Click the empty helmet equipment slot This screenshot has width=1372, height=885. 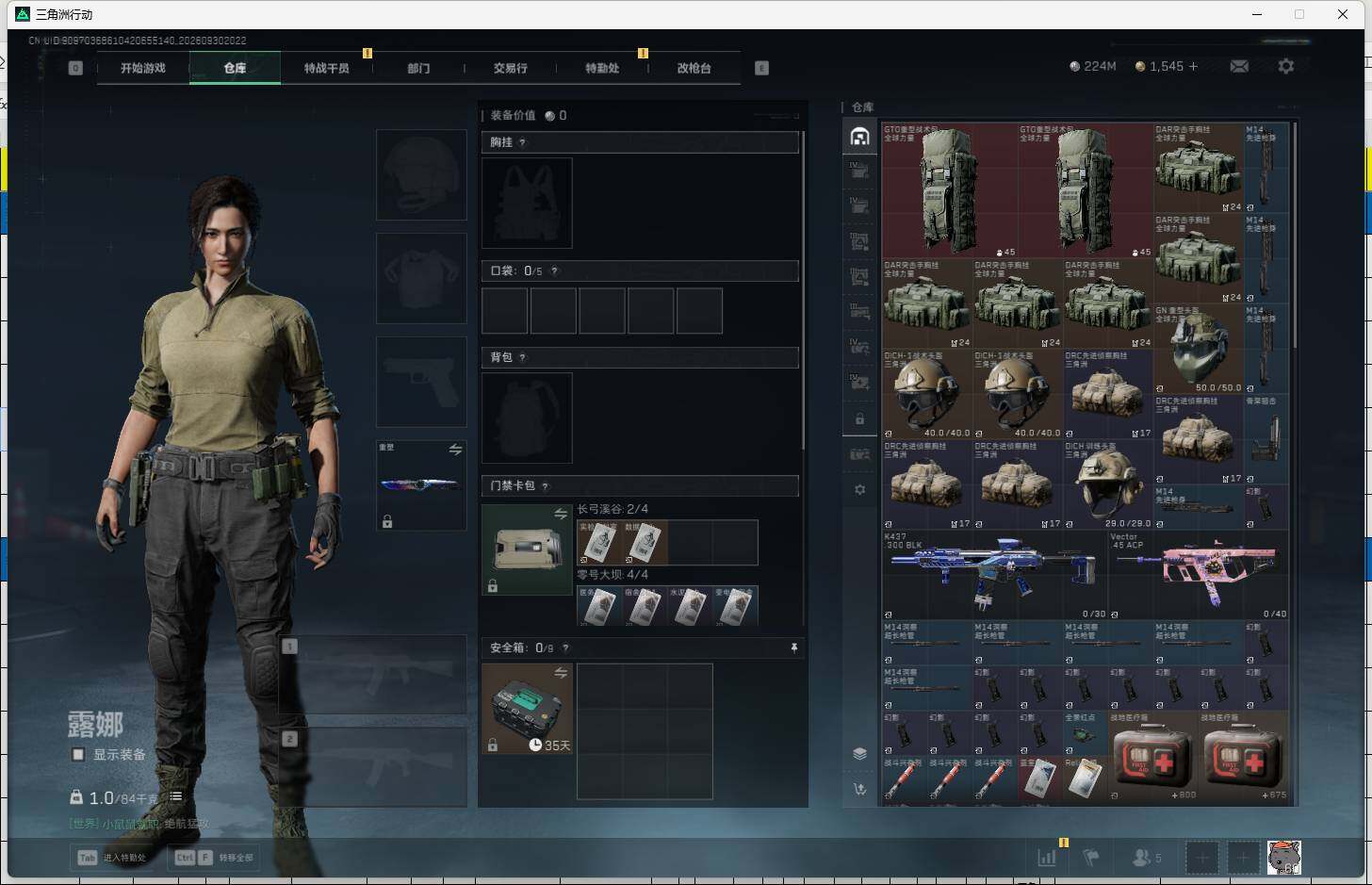421,175
